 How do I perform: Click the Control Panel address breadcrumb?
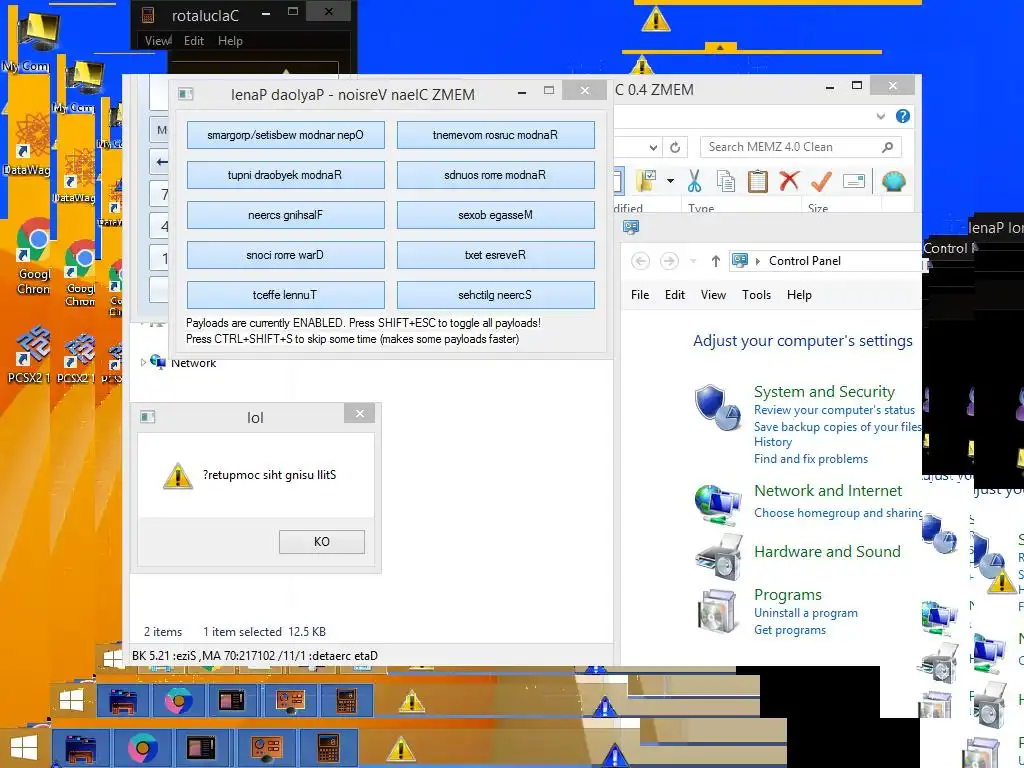(x=805, y=261)
